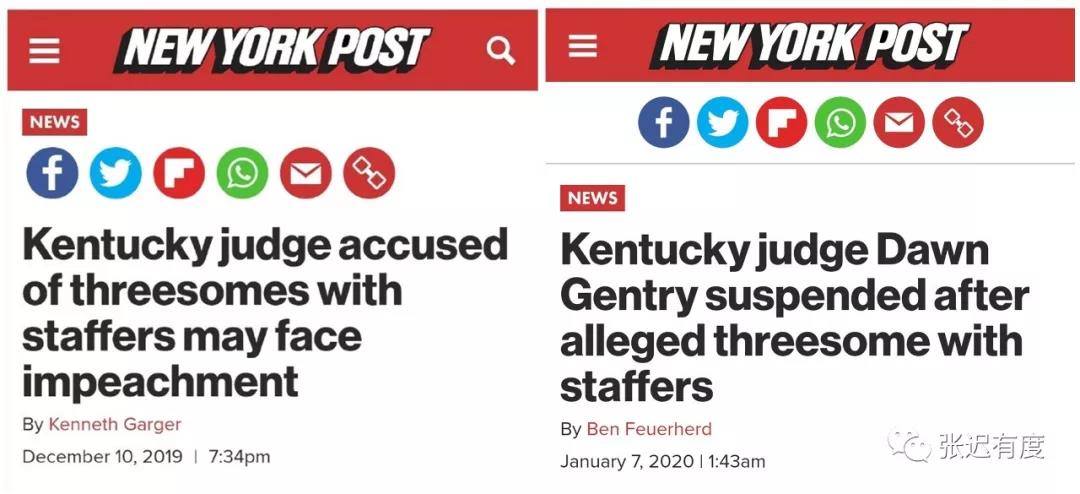The image size is (1080, 494).
Task: Share right article on Facebook
Action: pos(664,123)
